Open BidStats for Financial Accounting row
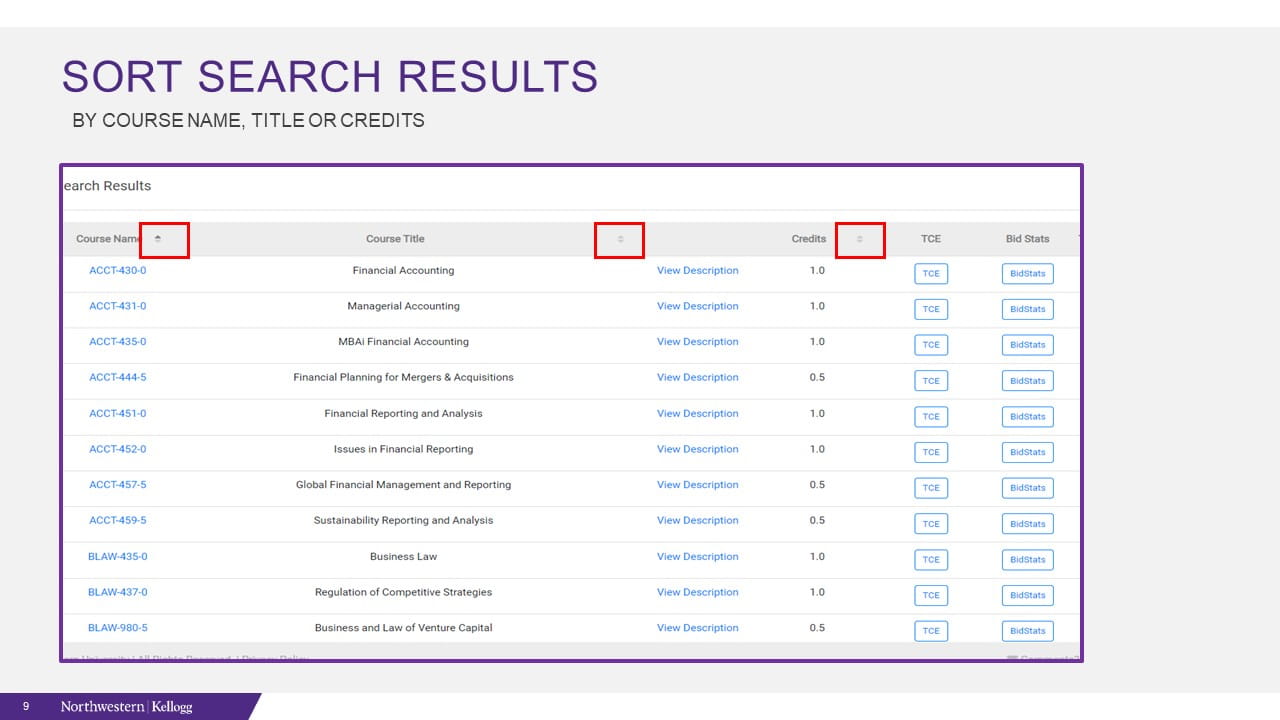The height and width of the screenshot is (720, 1280). pyautogui.click(x=1027, y=274)
